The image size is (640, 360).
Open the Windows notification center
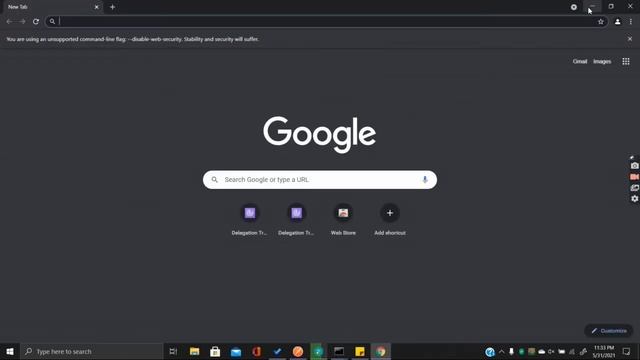click(x=627, y=351)
